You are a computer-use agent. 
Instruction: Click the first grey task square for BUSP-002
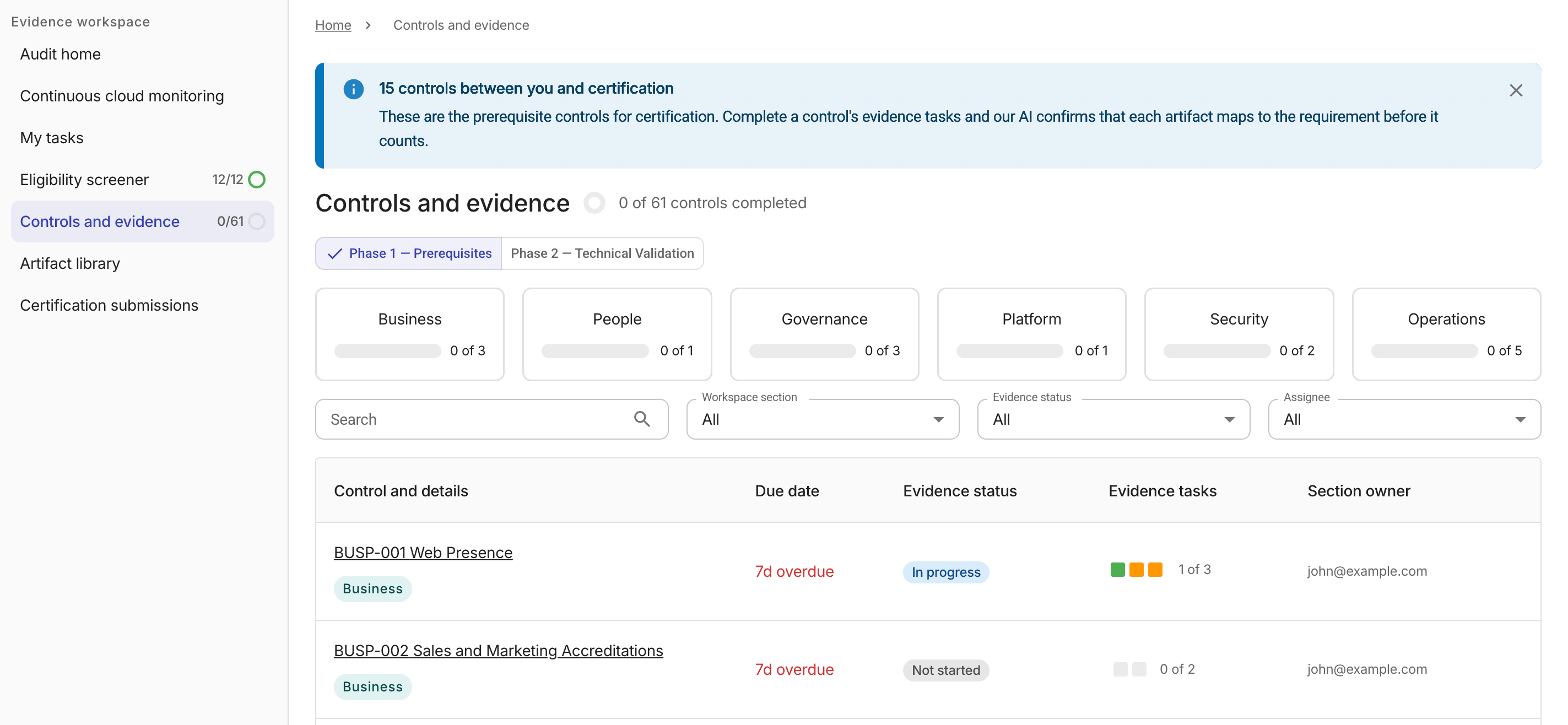click(x=1120, y=669)
